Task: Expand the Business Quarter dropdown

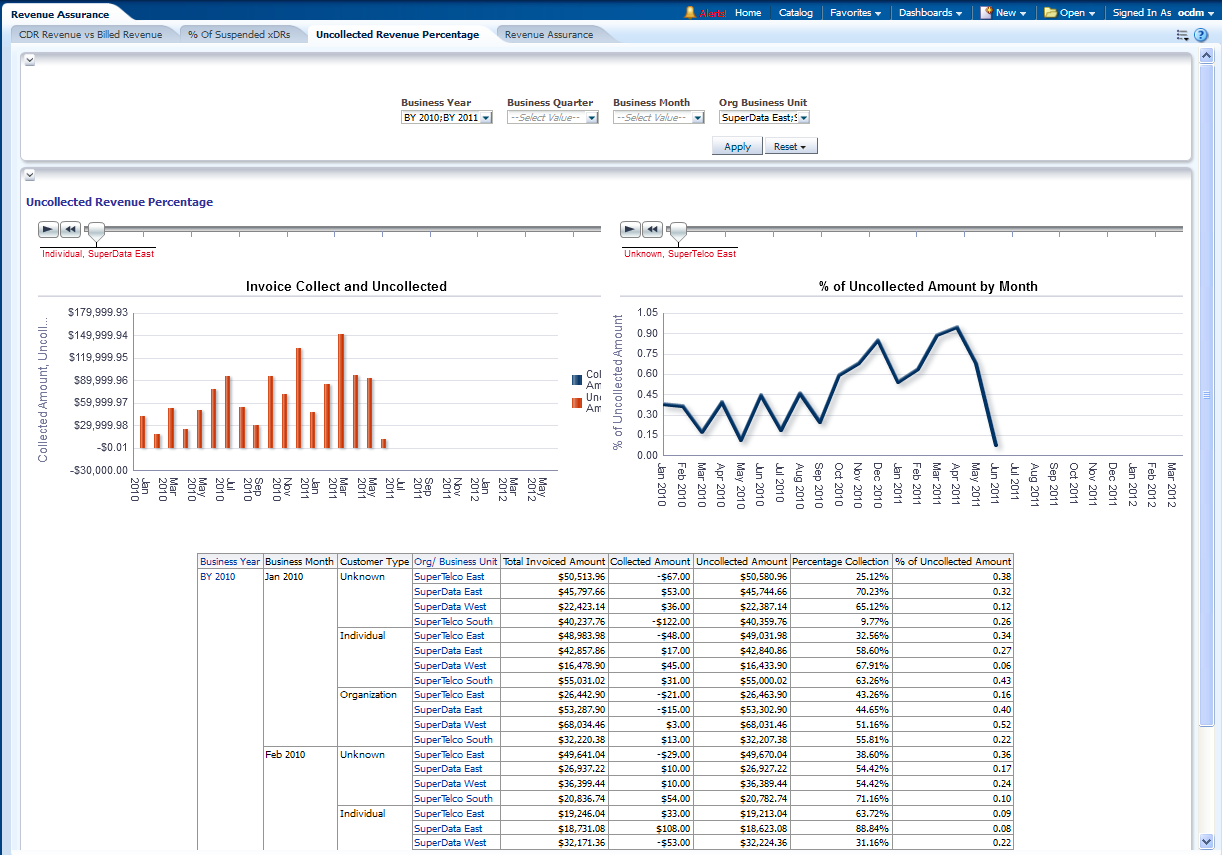Action: pyautogui.click(x=592, y=118)
